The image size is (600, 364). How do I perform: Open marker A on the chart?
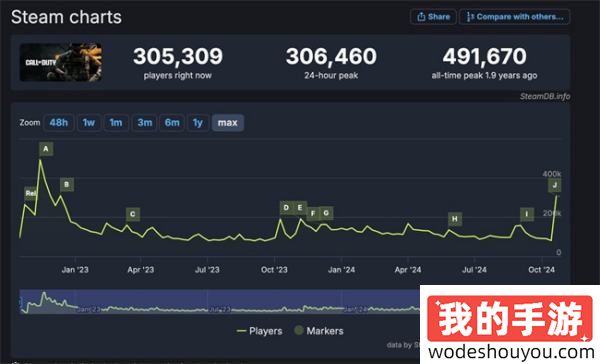(46, 149)
